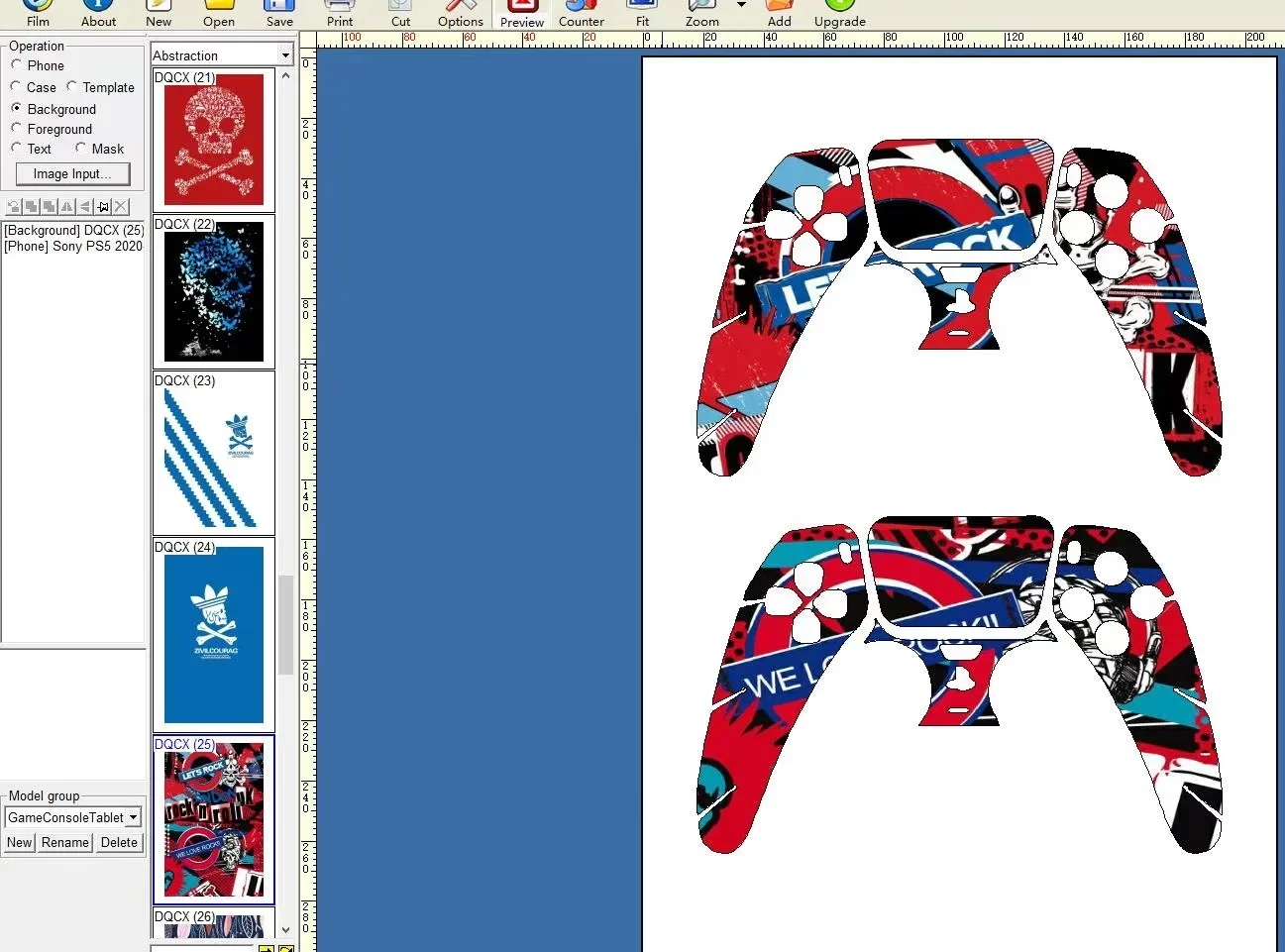Save the current design
Screen dimensions: 1285x952
(x=279, y=14)
